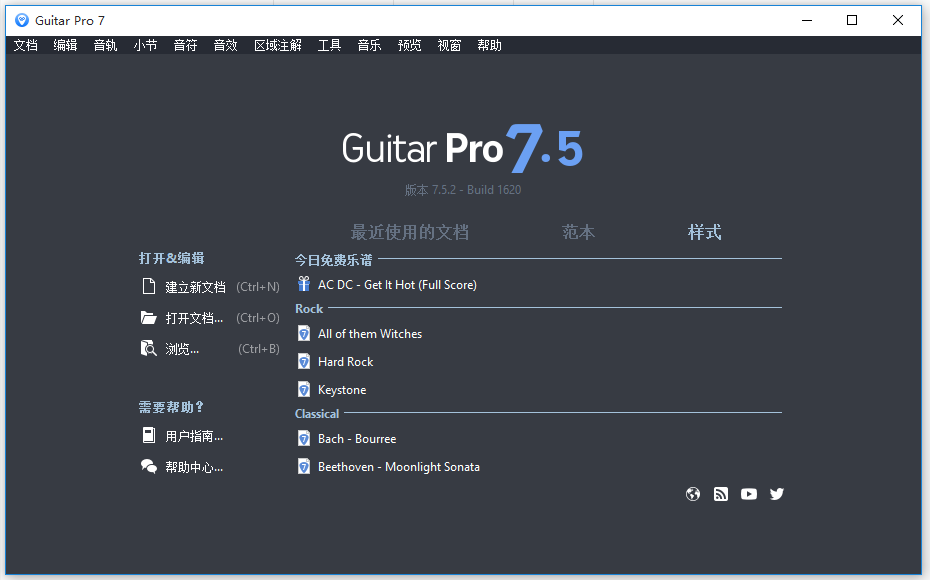Click the website globe icon
Image resolution: width=930 pixels, height=580 pixels.
pos(693,493)
